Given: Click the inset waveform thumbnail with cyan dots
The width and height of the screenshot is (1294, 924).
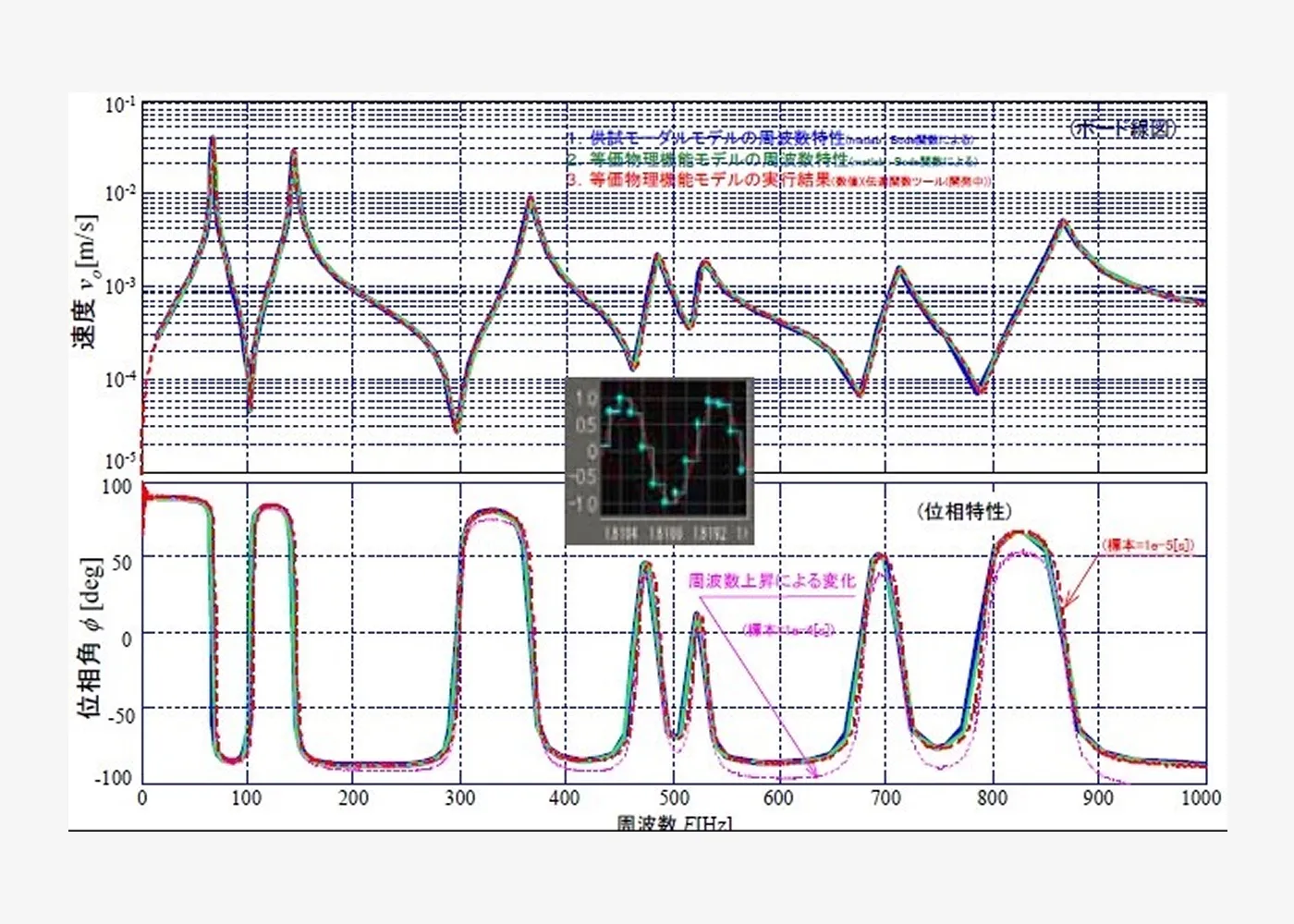Looking at the screenshot, I should click(x=659, y=460).
